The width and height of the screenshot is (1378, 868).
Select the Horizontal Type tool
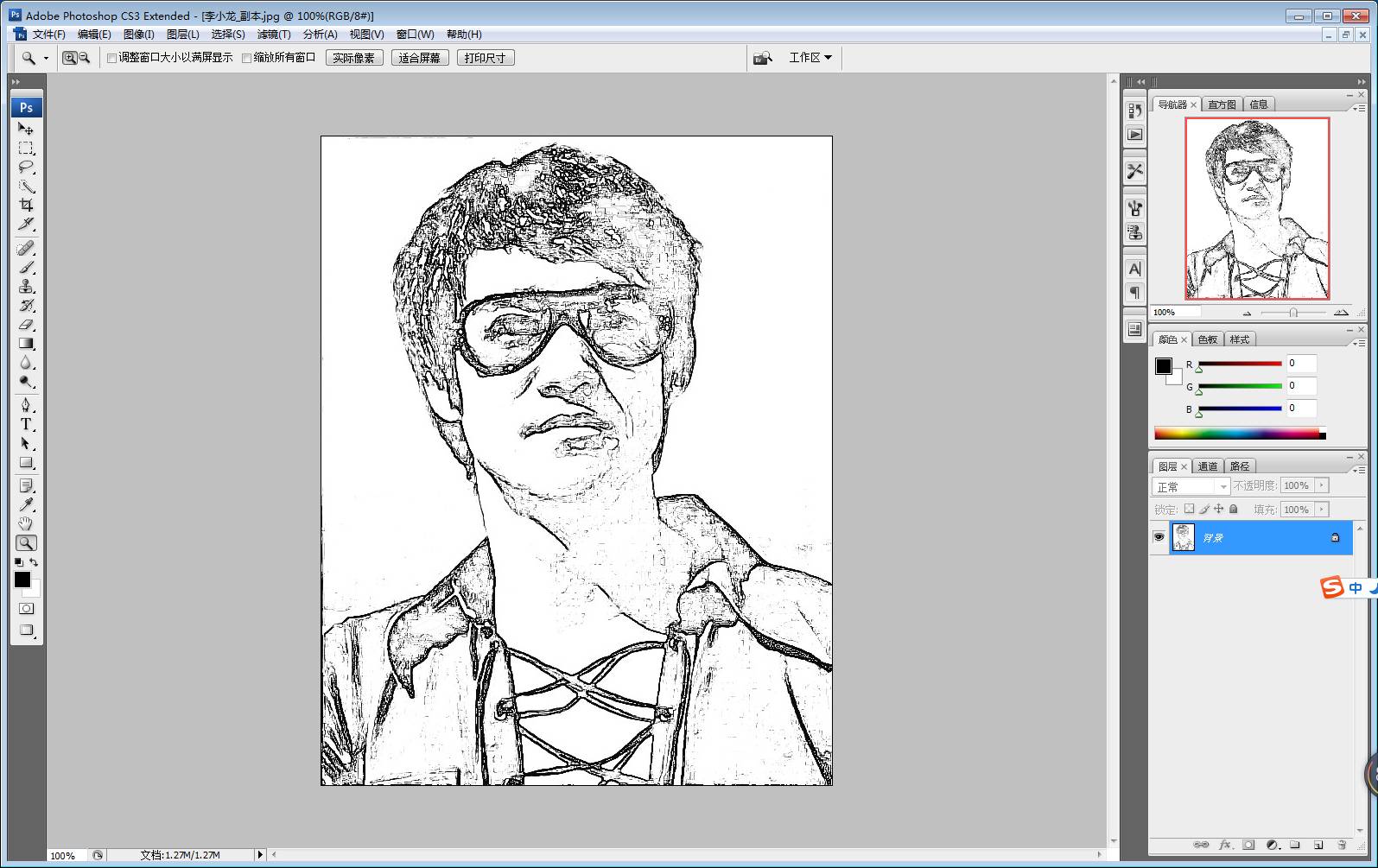[x=26, y=424]
